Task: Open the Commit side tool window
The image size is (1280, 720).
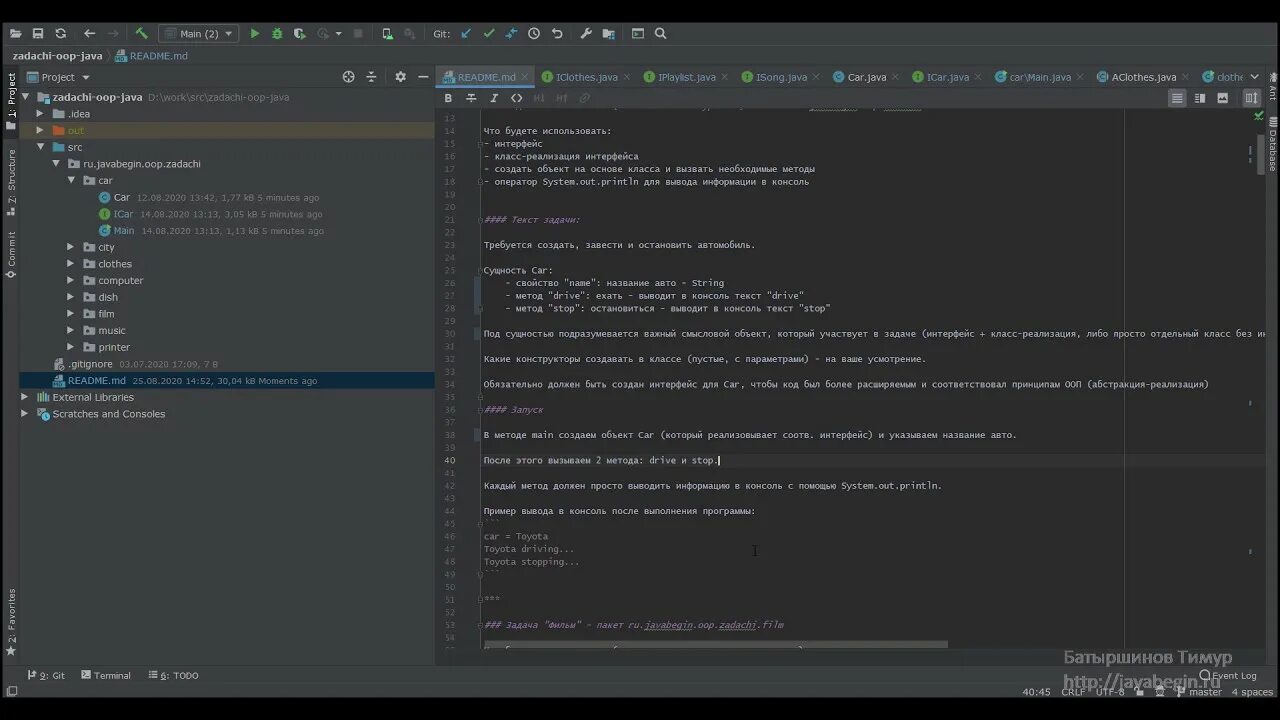Action: [11, 254]
